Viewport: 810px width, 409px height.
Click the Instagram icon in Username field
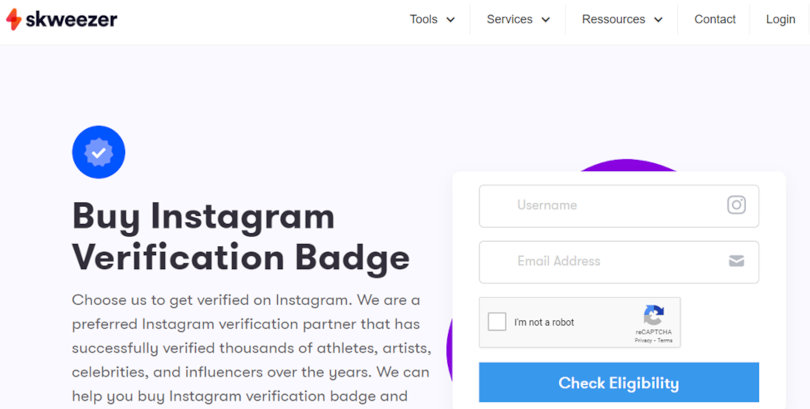[736, 205]
